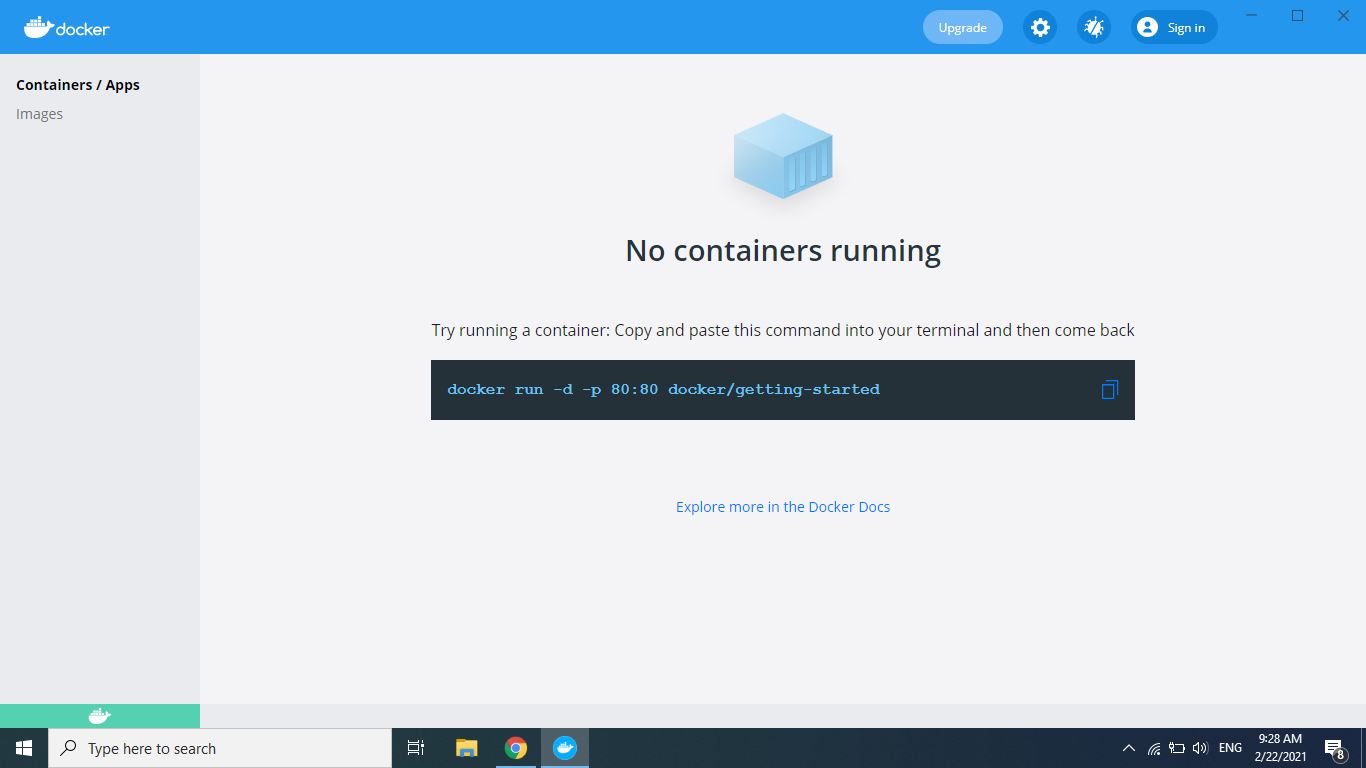Click the Docker Desktop taskbar icon
Viewport: 1366px width, 768px height.
[x=565, y=748]
